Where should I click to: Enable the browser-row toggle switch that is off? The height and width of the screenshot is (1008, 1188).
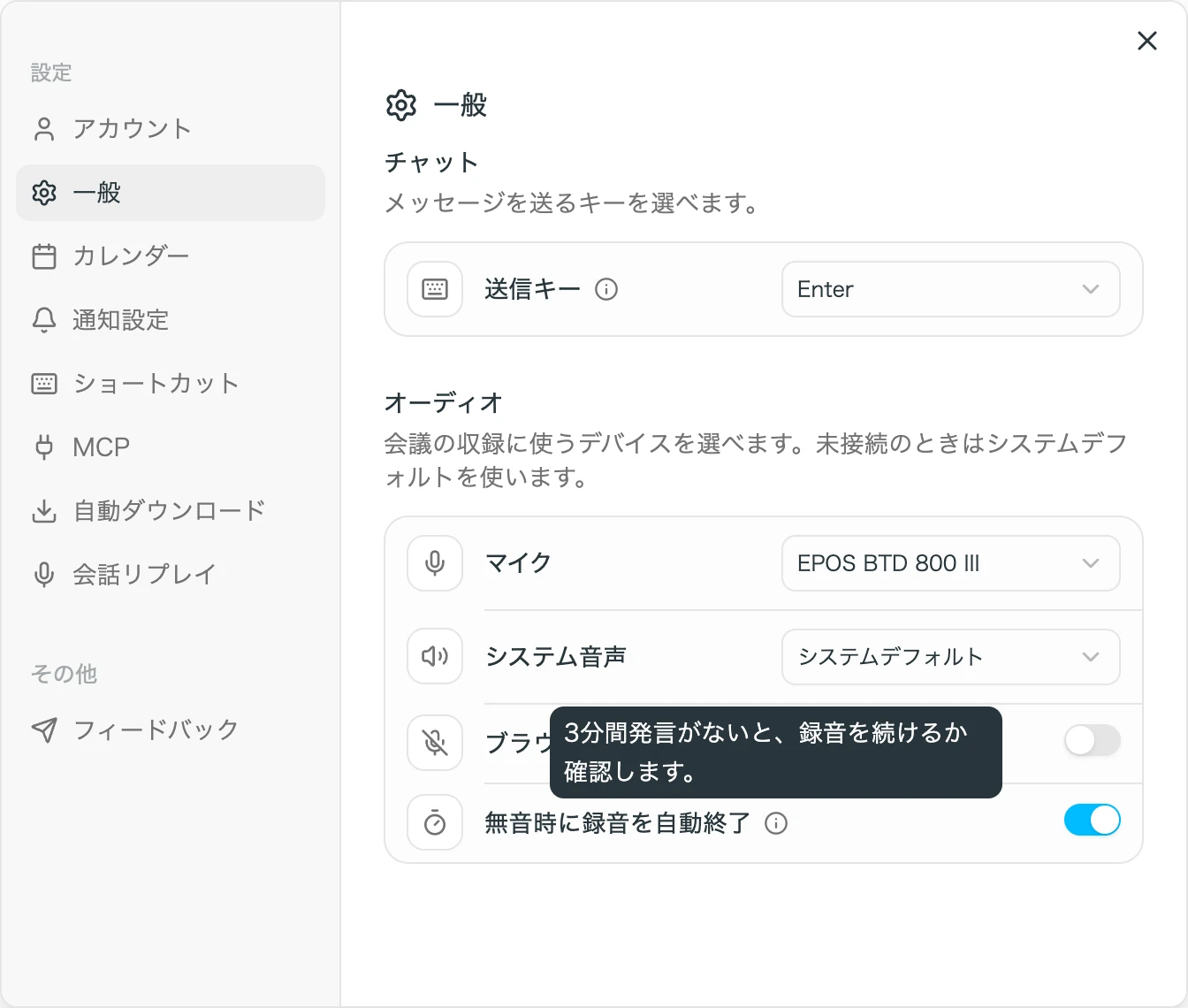(x=1093, y=740)
